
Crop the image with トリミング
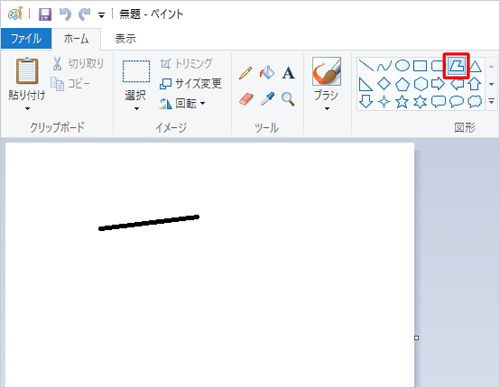(x=186, y=63)
